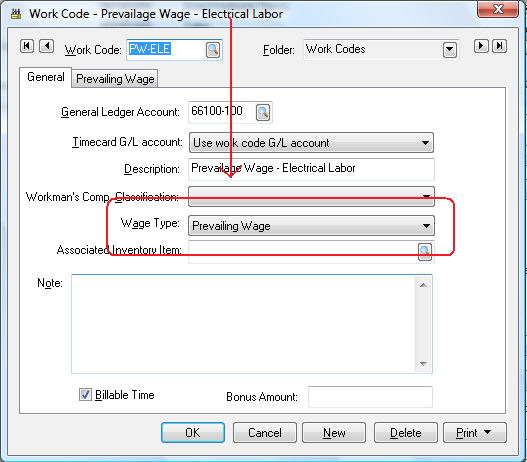Switch to the Prevailing Wage tab
527x462 pixels.
pos(115,79)
